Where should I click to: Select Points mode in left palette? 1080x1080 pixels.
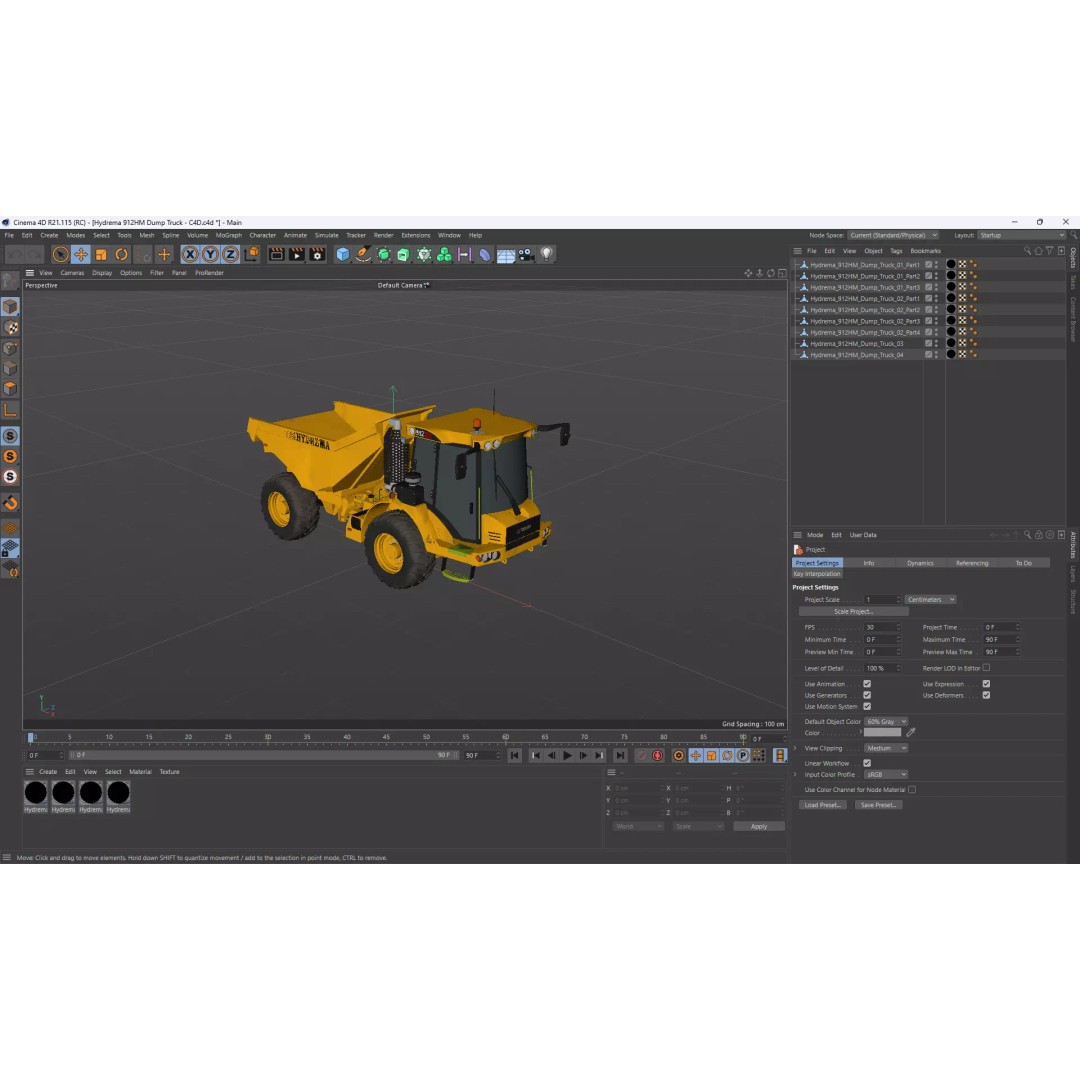10,348
